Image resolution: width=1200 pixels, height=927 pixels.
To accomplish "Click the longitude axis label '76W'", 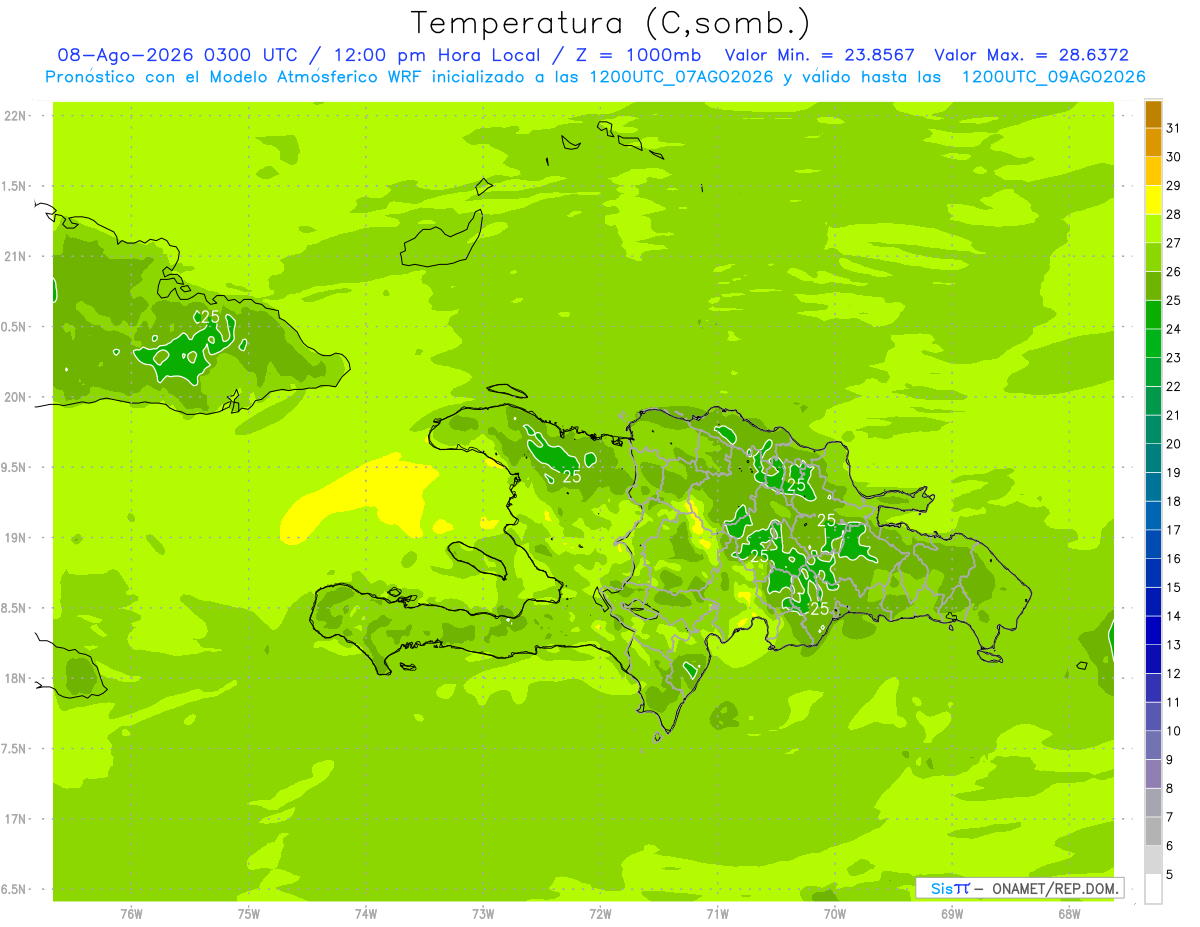I will tap(131, 914).
